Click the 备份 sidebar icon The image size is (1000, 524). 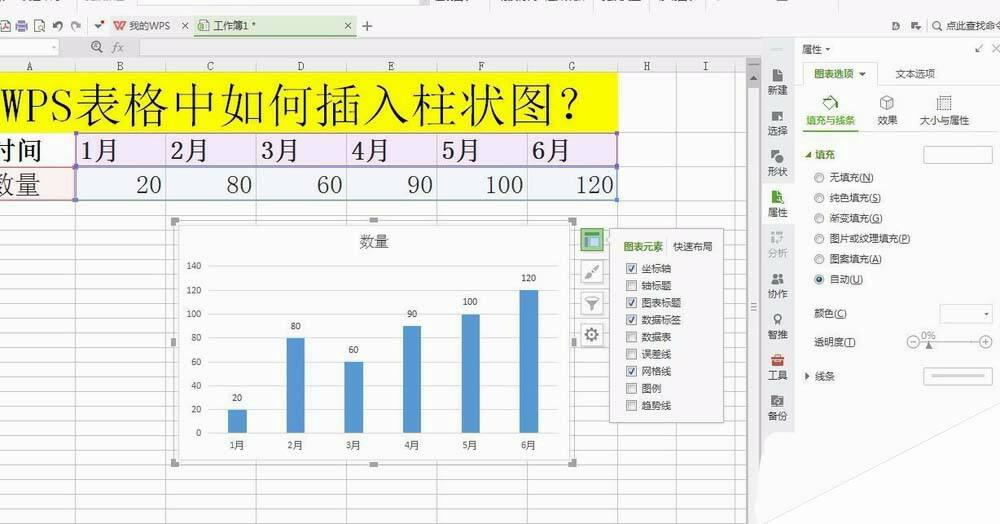(777, 408)
